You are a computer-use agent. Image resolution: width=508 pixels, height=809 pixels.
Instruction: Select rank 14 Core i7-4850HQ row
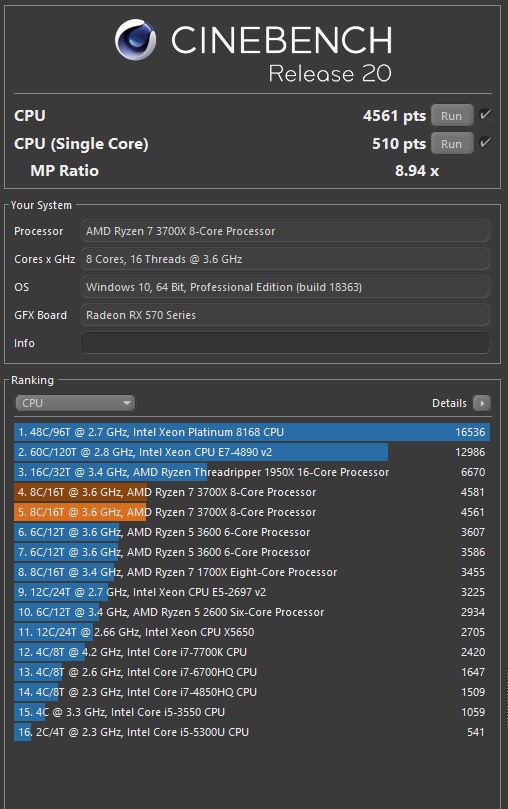click(x=252, y=692)
